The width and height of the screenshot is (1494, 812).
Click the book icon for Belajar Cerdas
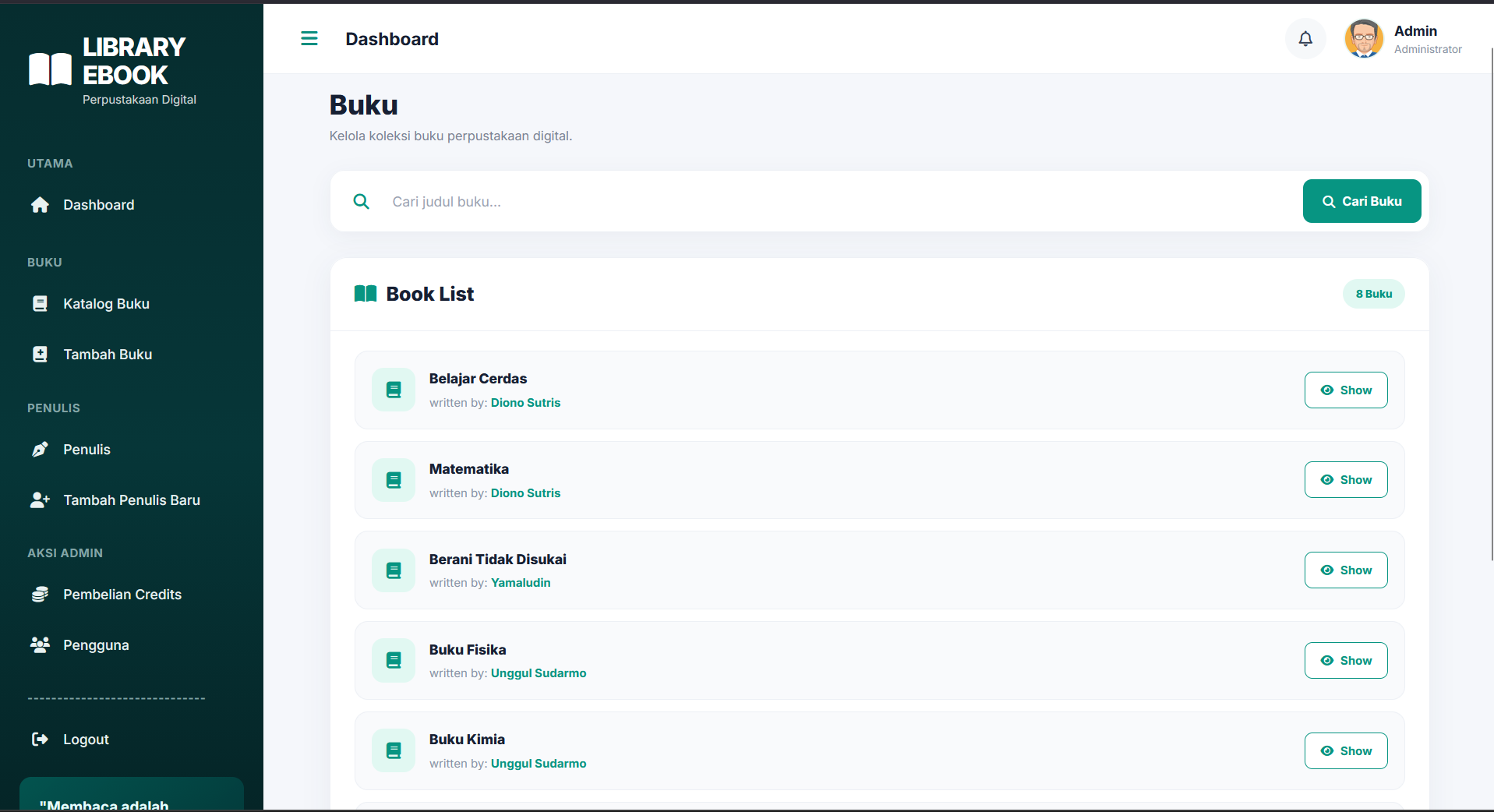point(394,390)
